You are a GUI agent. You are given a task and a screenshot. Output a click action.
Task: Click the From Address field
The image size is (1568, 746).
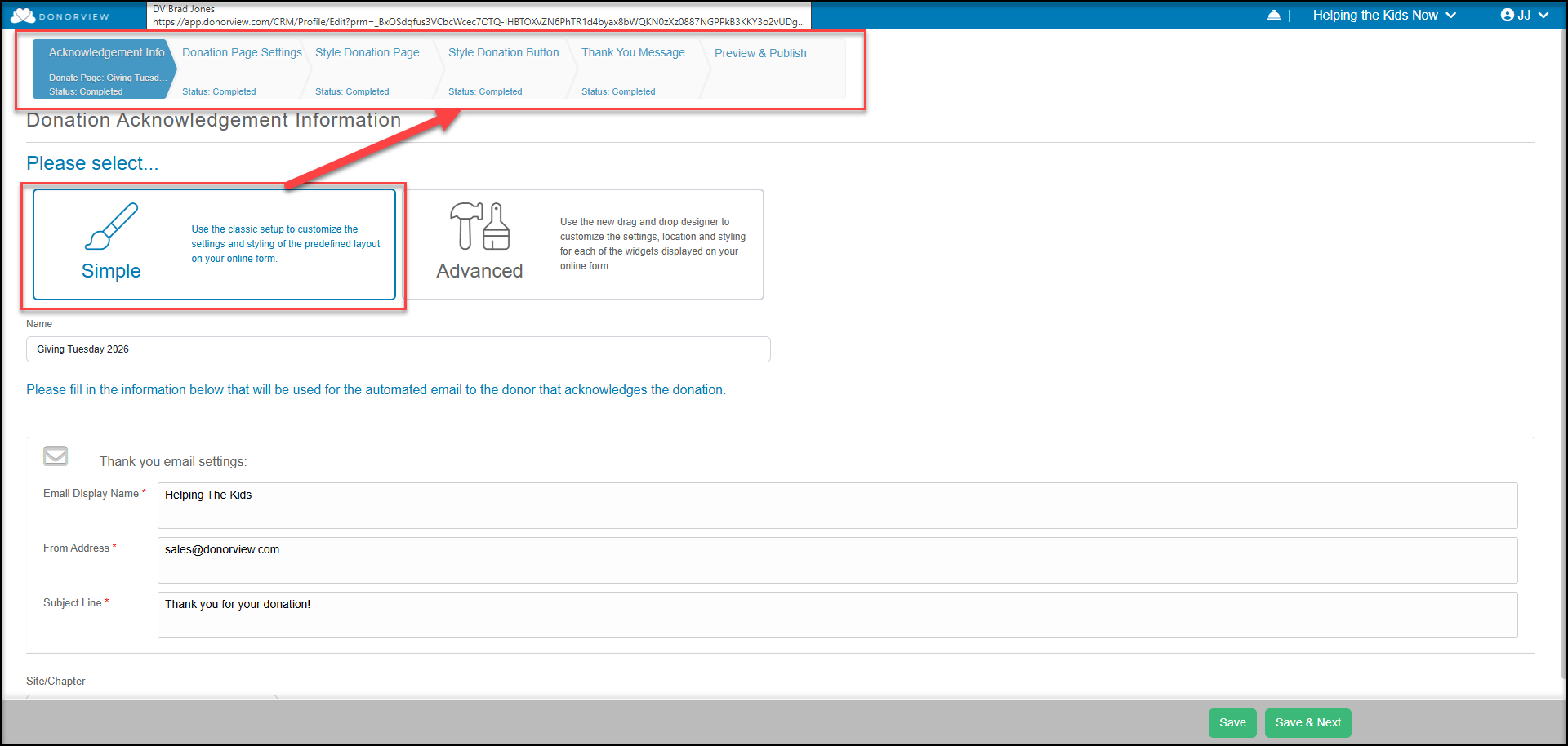pyautogui.click(x=838, y=560)
